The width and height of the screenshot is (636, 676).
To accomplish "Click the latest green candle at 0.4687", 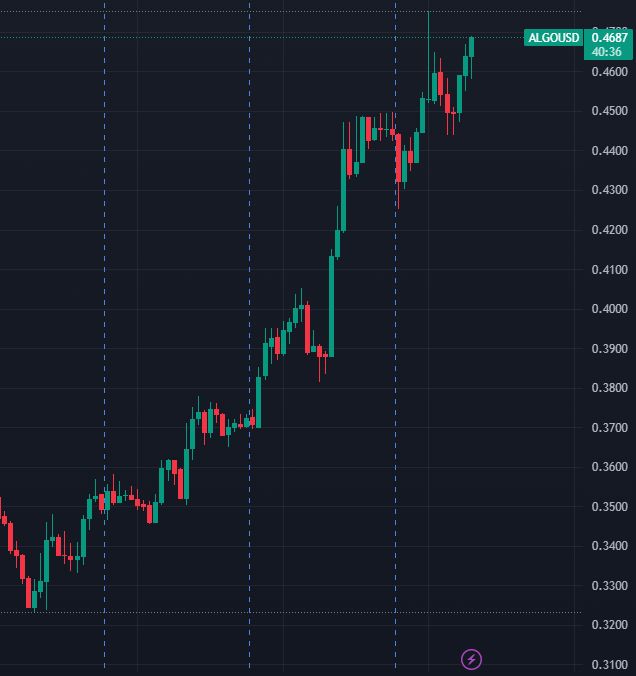I will (471, 47).
